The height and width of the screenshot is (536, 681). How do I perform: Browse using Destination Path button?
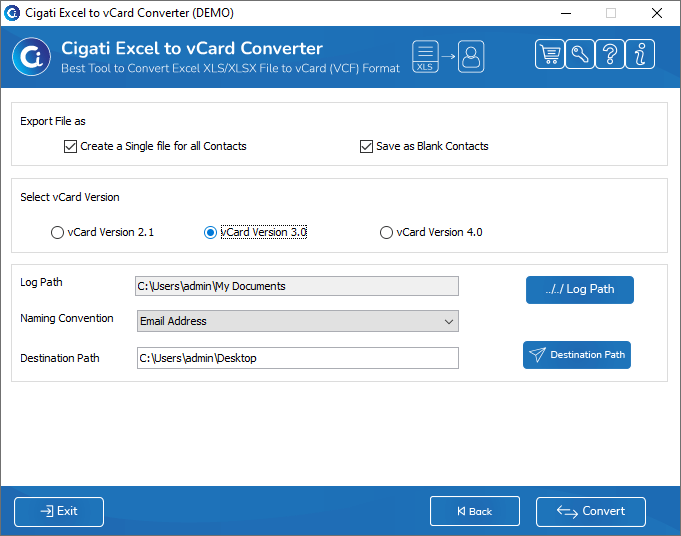pos(577,355)
